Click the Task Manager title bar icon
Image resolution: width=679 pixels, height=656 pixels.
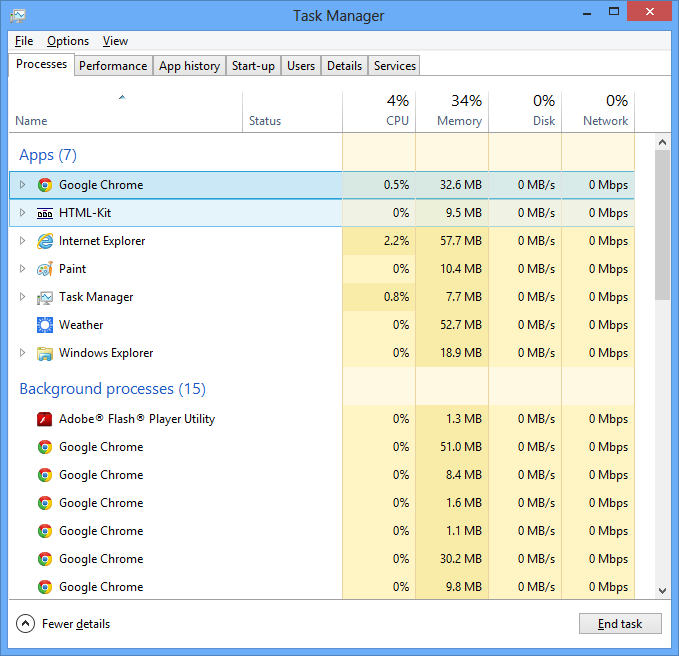tap(18, 16)
